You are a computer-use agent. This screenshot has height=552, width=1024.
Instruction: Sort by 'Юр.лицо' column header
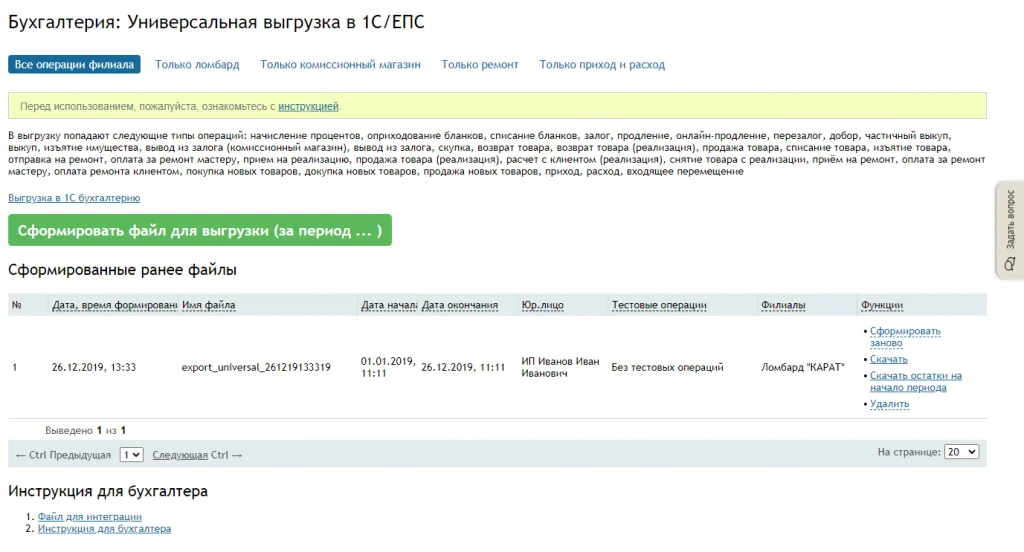point(542,305)
